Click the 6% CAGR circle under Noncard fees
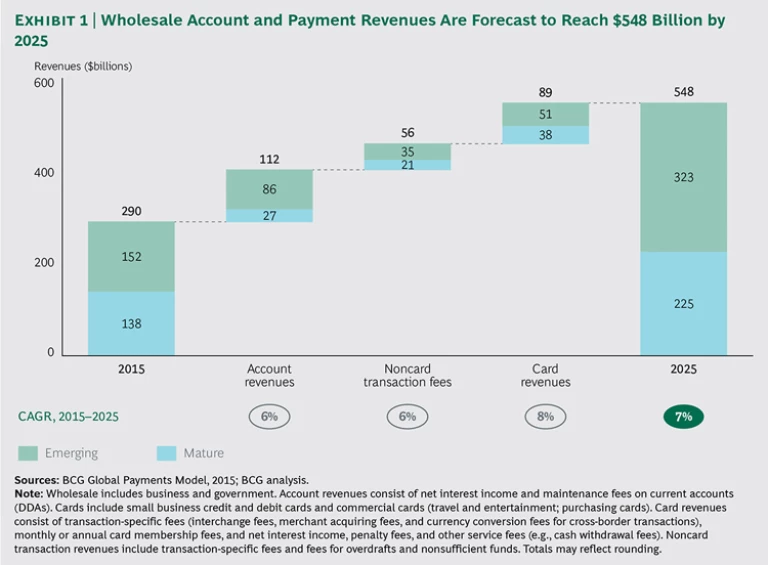The image size is (768, 565). pos(407,416)
